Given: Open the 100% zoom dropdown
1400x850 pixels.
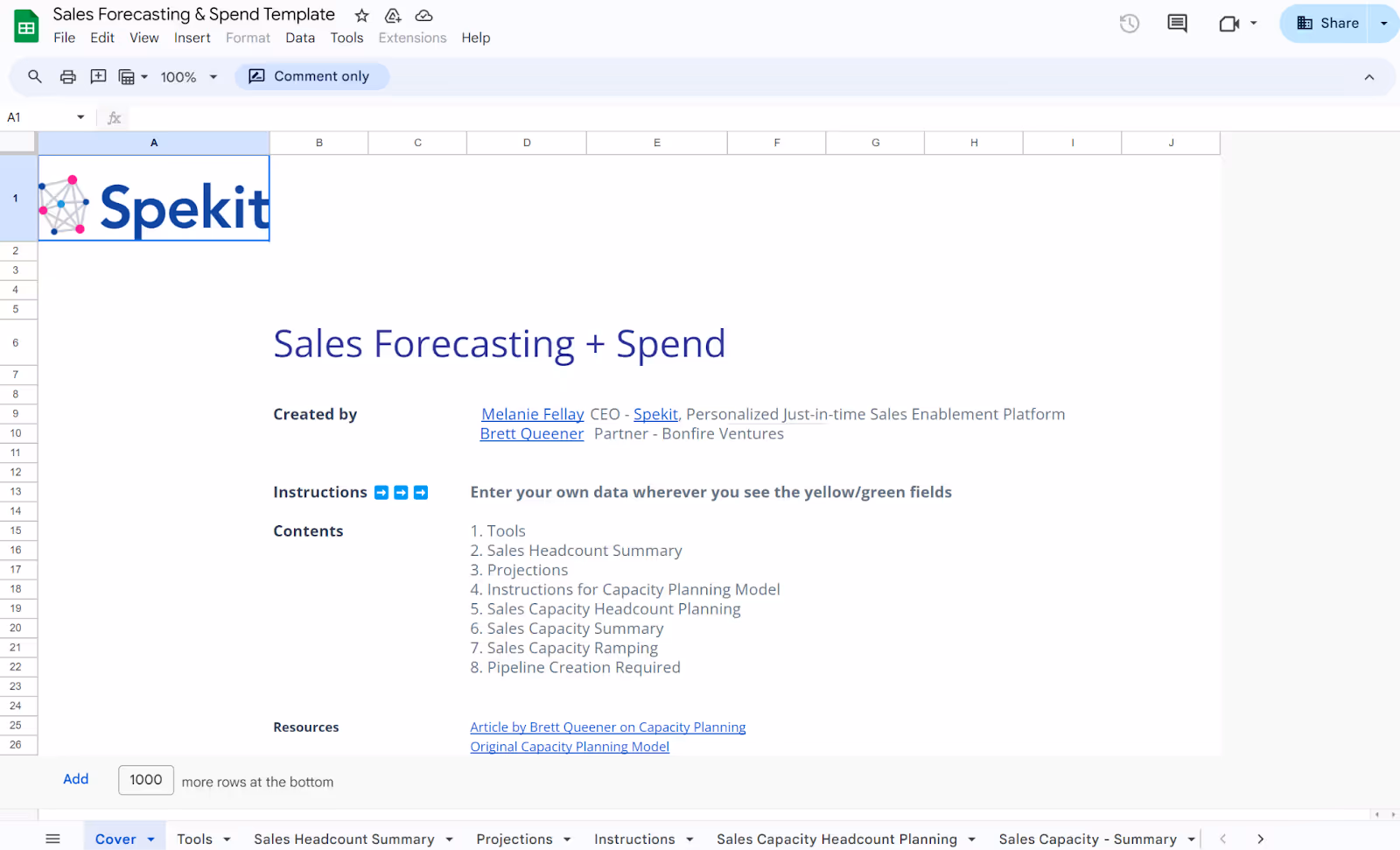Looking at the screenshot, I should [x=188, y=77].
